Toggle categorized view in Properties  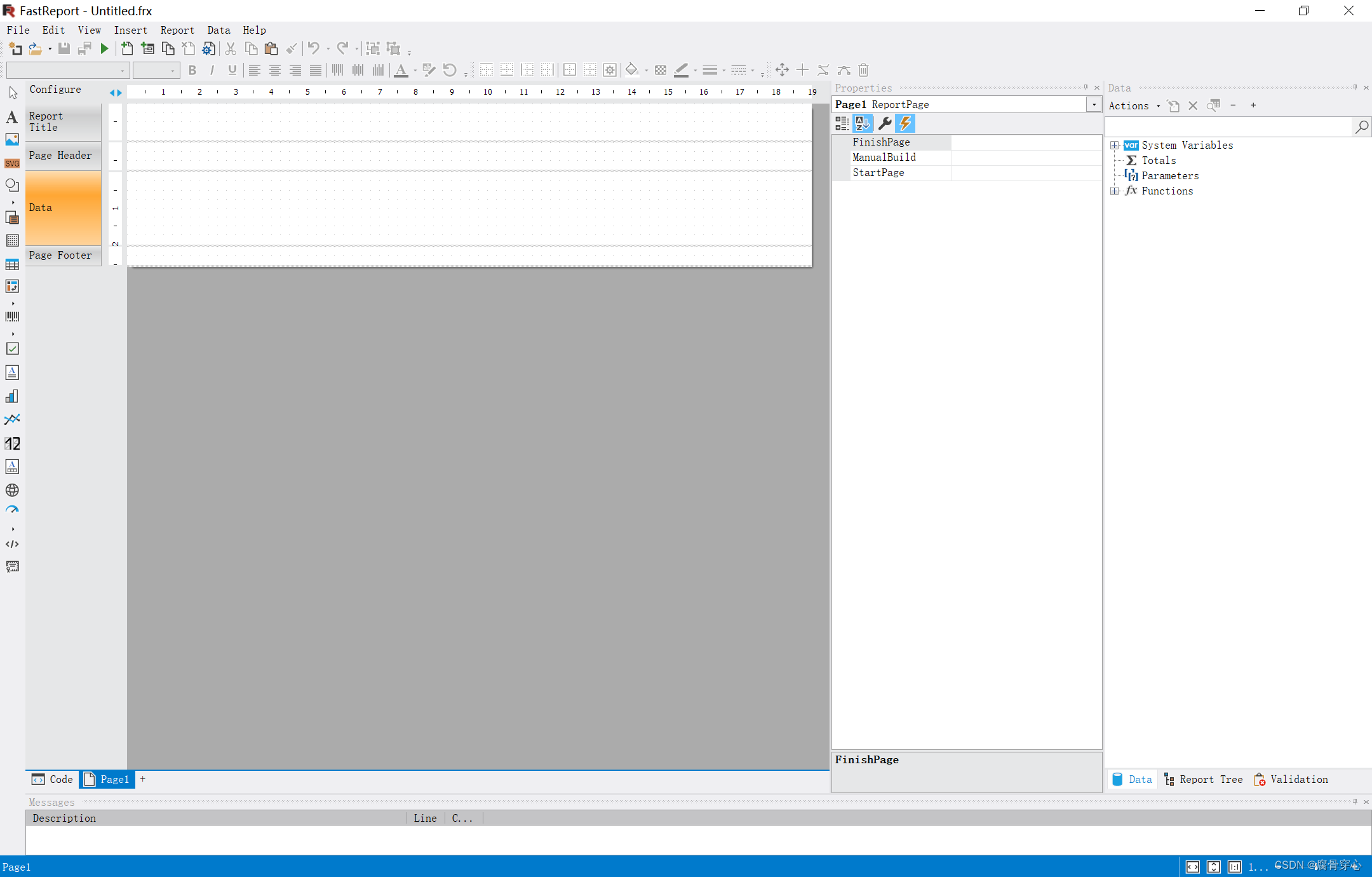point(842,123)
